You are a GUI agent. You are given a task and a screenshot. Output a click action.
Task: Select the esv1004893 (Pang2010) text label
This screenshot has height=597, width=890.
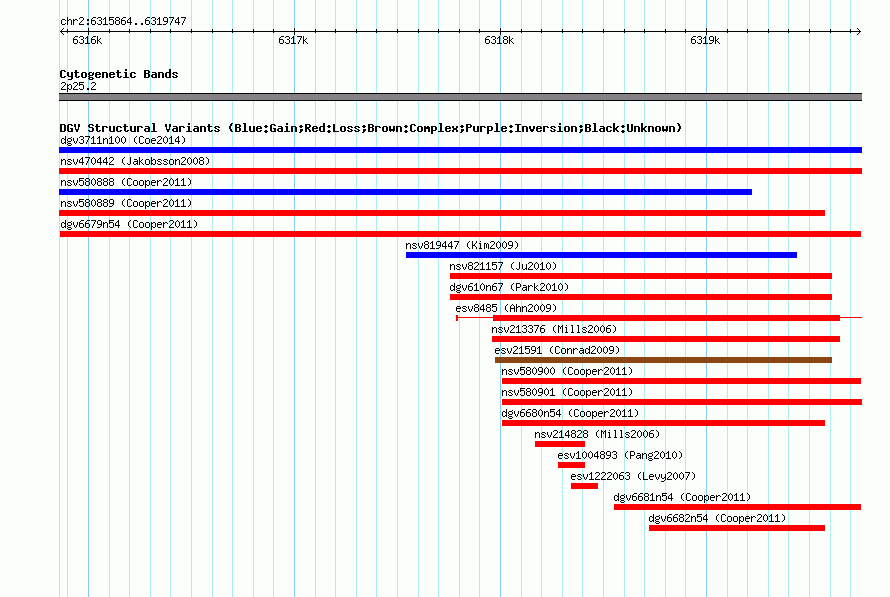coord(620,455)
